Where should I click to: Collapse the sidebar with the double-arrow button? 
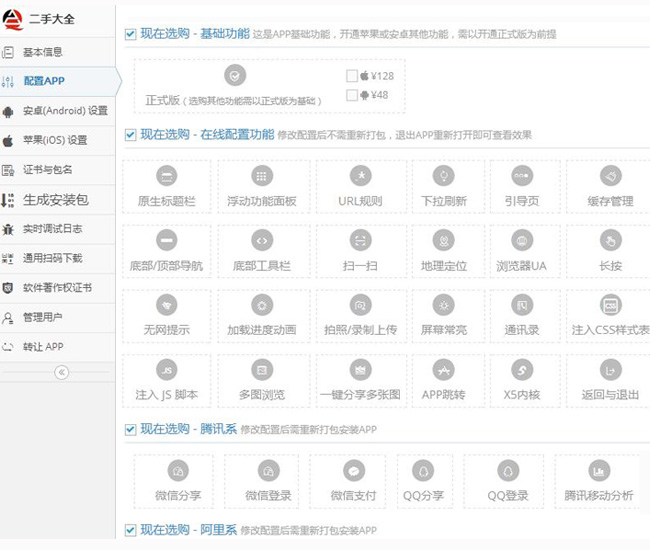[61, 372]
